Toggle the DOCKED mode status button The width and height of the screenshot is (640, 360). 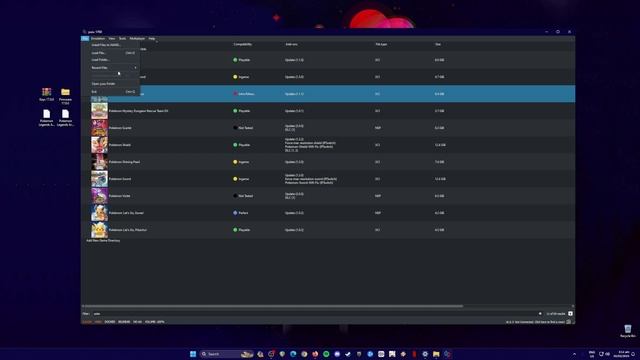(x=110, y=322)
